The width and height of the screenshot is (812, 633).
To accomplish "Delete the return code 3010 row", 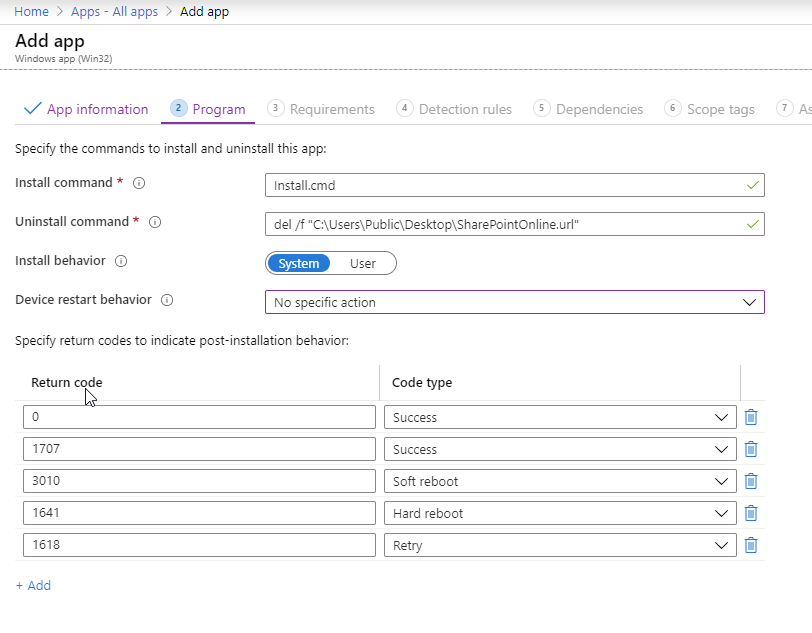I will click(x=751, y=481).
